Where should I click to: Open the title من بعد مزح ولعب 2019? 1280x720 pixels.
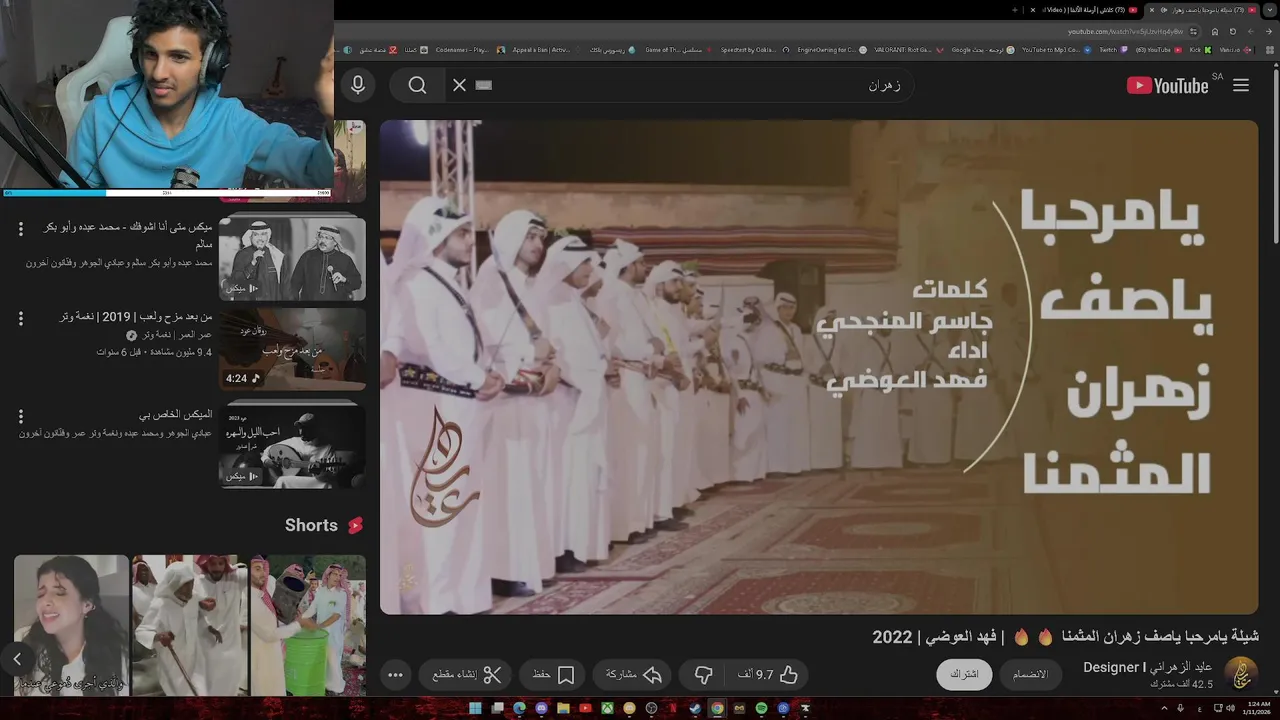136,316
